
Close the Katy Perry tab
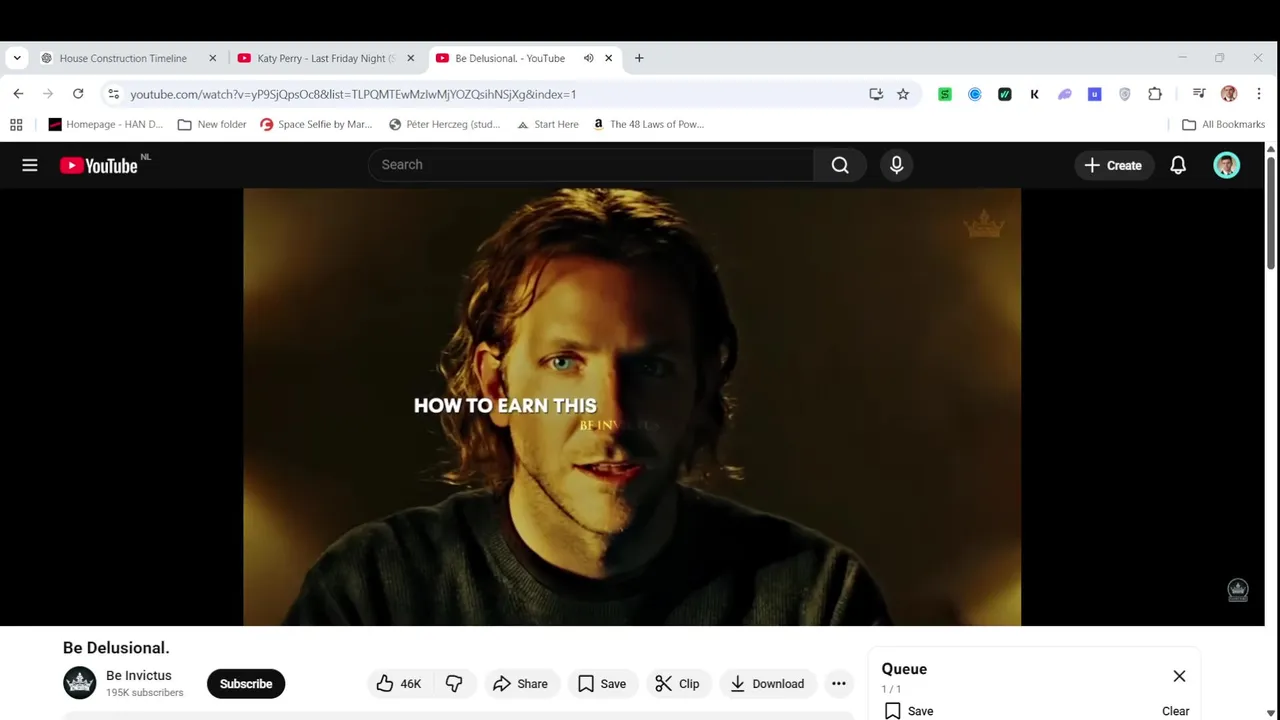(x=410, y=58)
